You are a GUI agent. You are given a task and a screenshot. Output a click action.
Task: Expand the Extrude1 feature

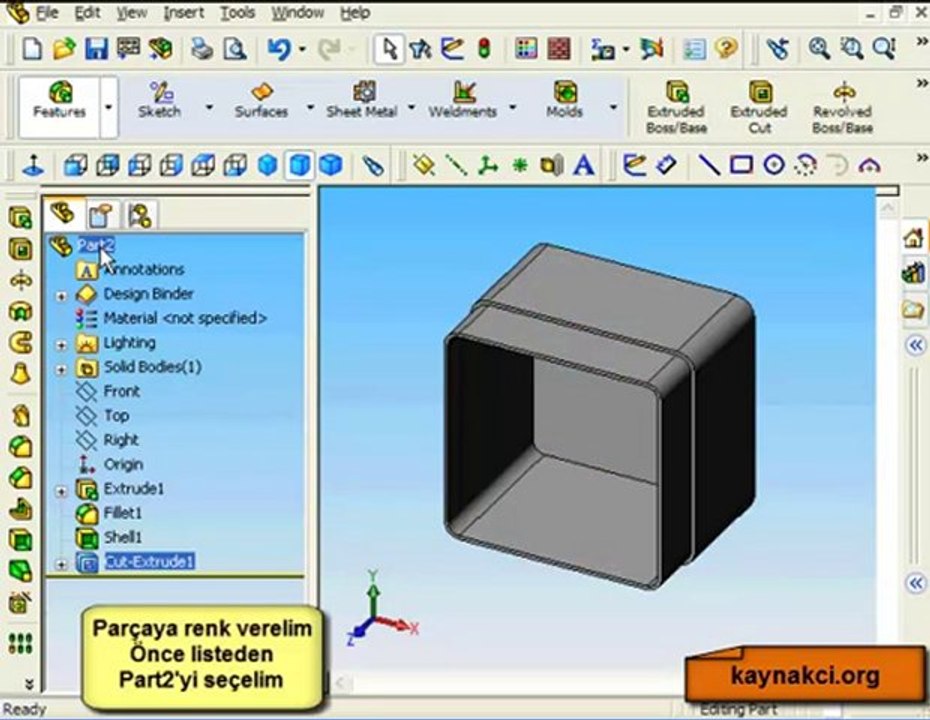pyautogui.click(x=61, y=490)
